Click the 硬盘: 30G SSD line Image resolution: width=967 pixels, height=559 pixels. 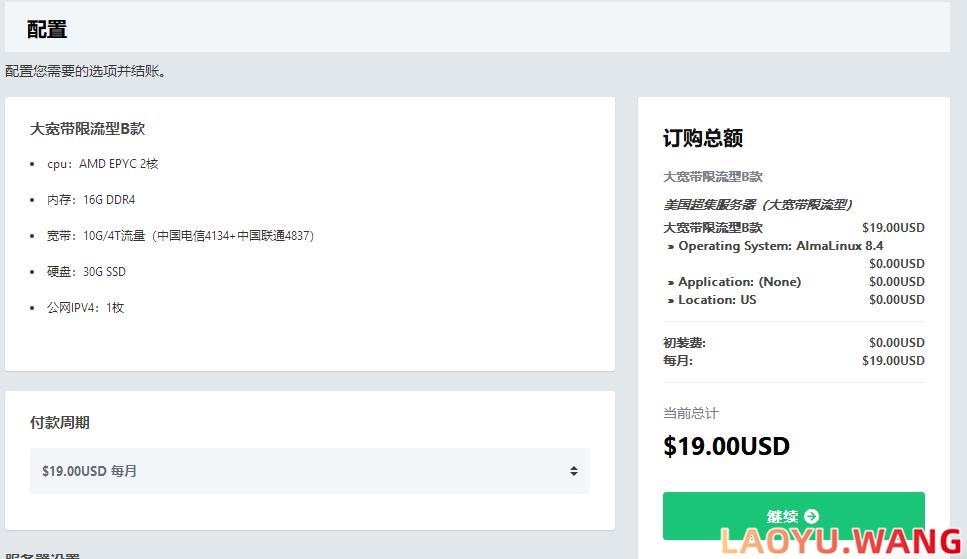coord(86,271)
